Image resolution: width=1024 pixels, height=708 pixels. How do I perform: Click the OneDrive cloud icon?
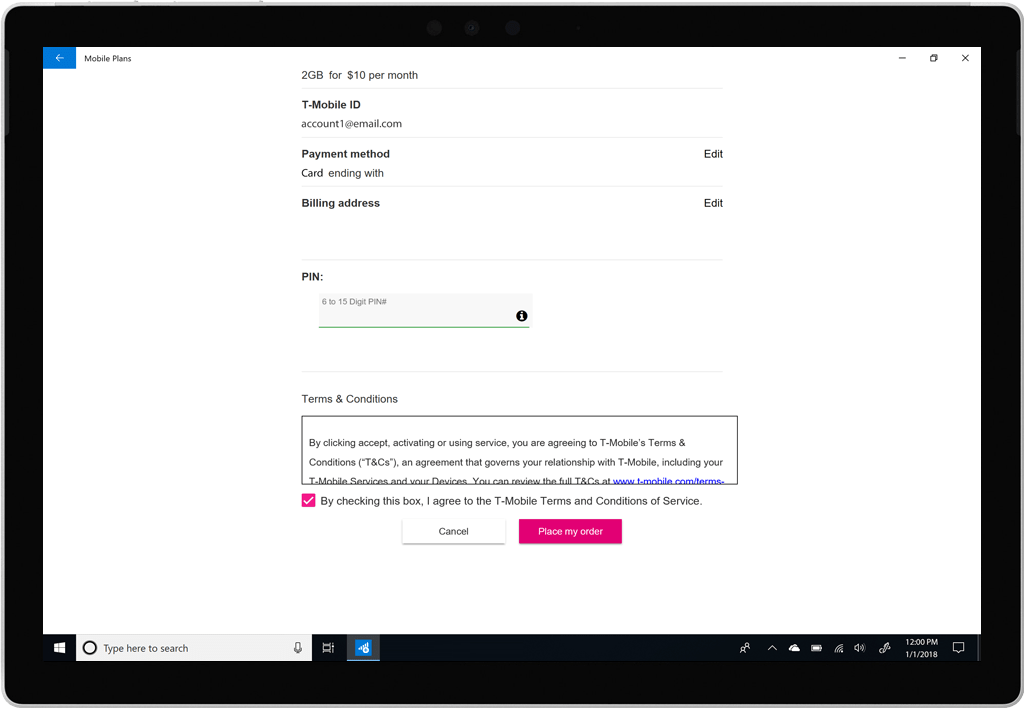pos(794,648)
